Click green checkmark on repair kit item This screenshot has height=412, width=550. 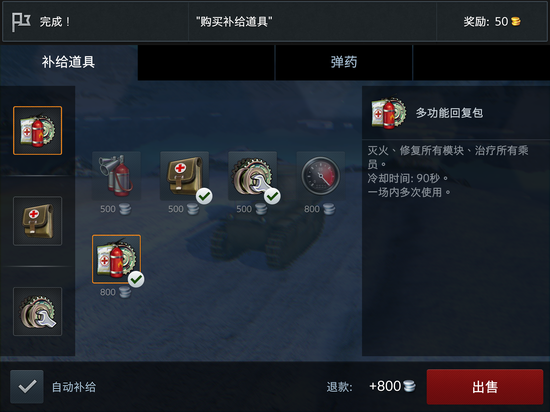[x=272, y=196]
